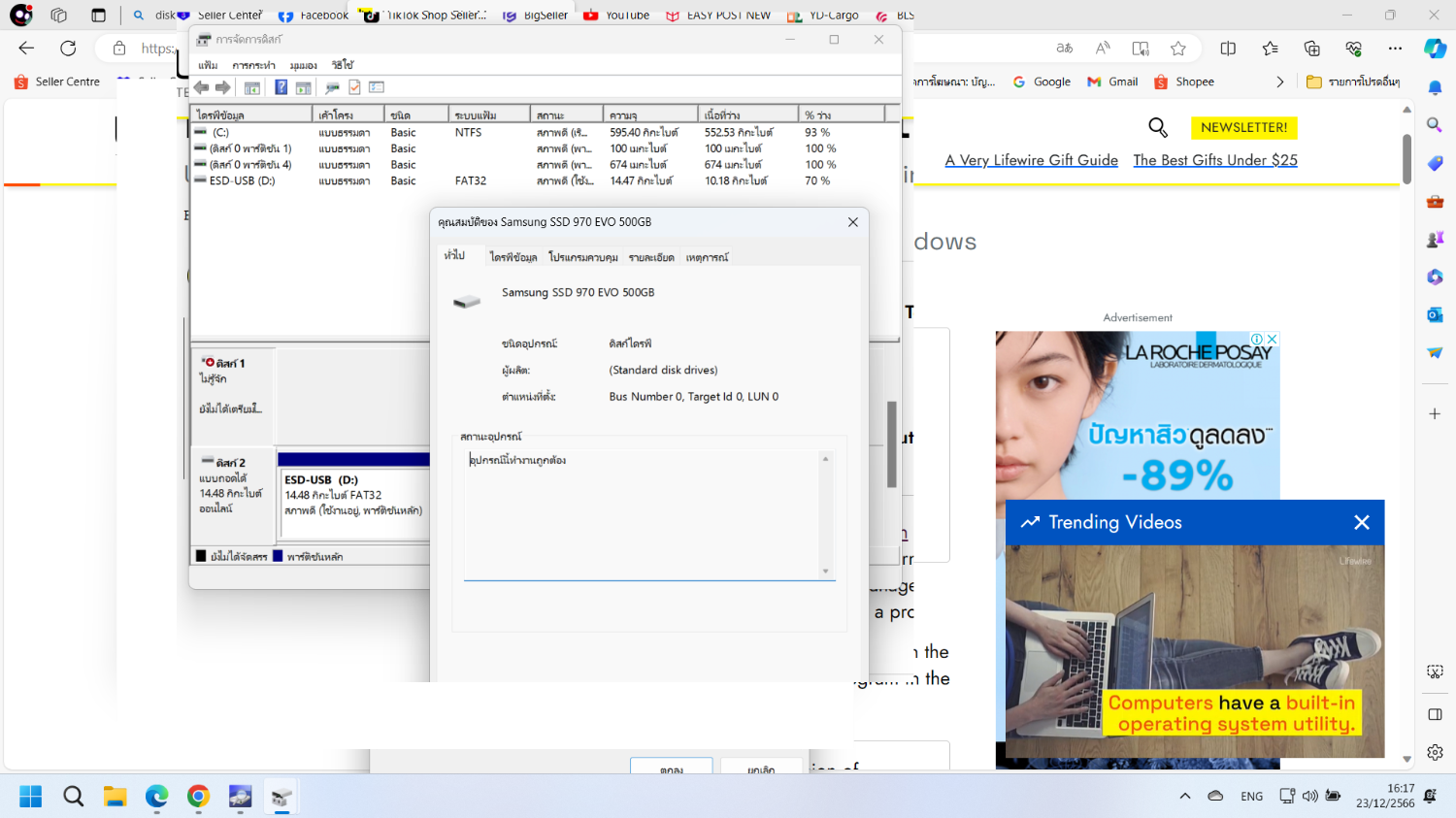Open the Collections icon in Edge
The height and width of the screenshot is (818, 1456).
[1312, 48]
